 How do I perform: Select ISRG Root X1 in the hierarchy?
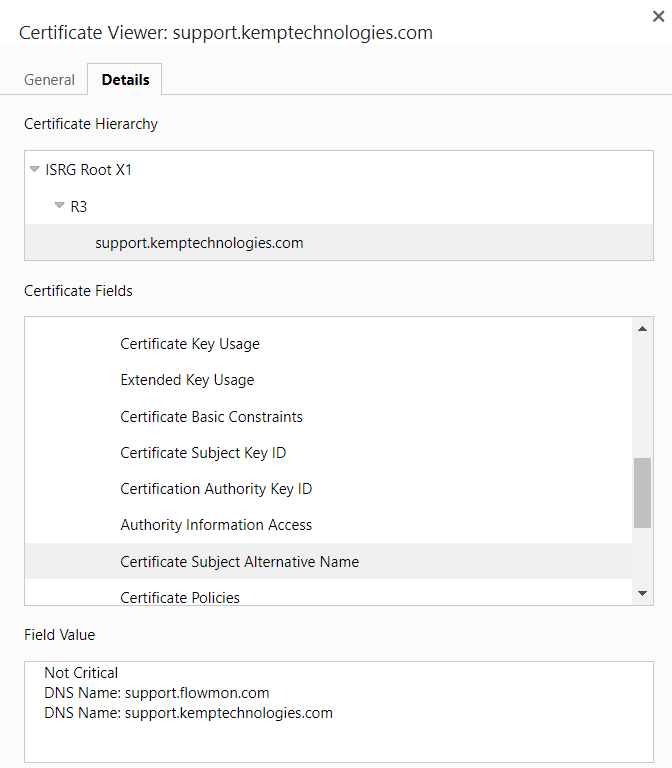point(89,170)
